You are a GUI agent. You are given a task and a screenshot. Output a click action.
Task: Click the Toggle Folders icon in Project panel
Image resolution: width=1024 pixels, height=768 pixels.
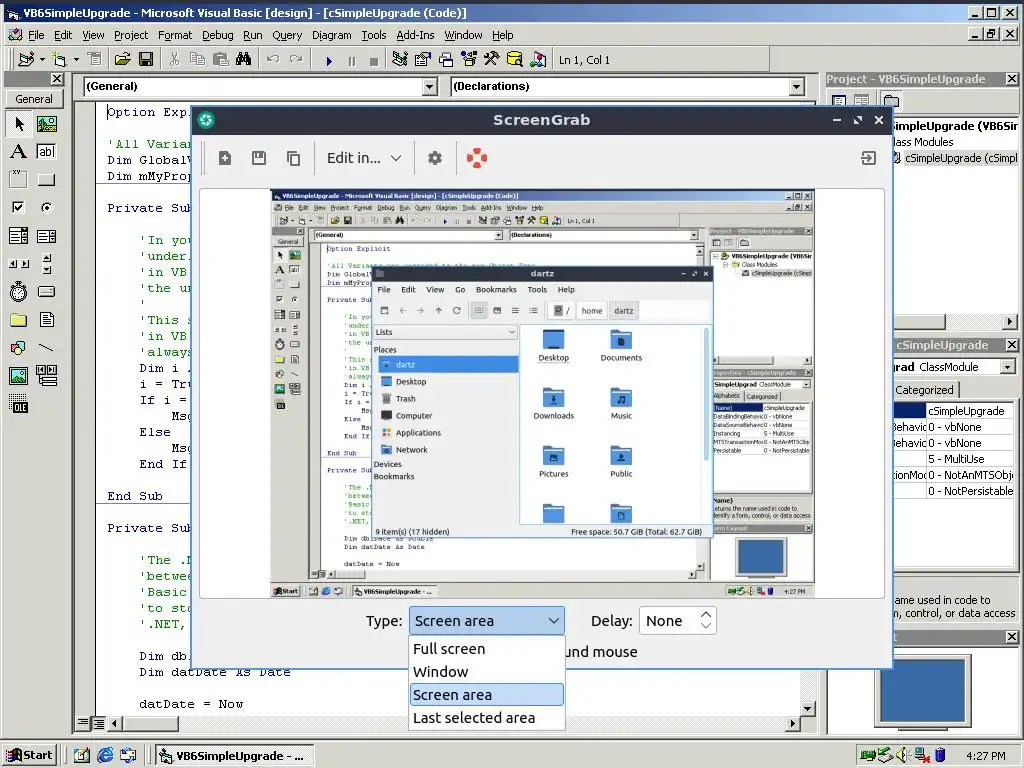(890, 101)
